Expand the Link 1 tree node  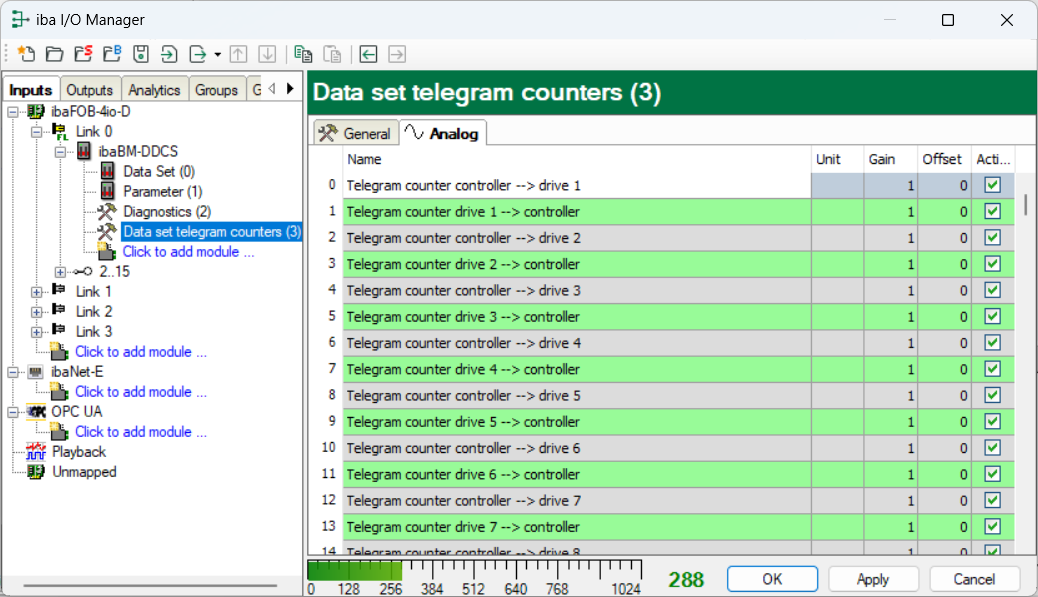click(37, 291)
